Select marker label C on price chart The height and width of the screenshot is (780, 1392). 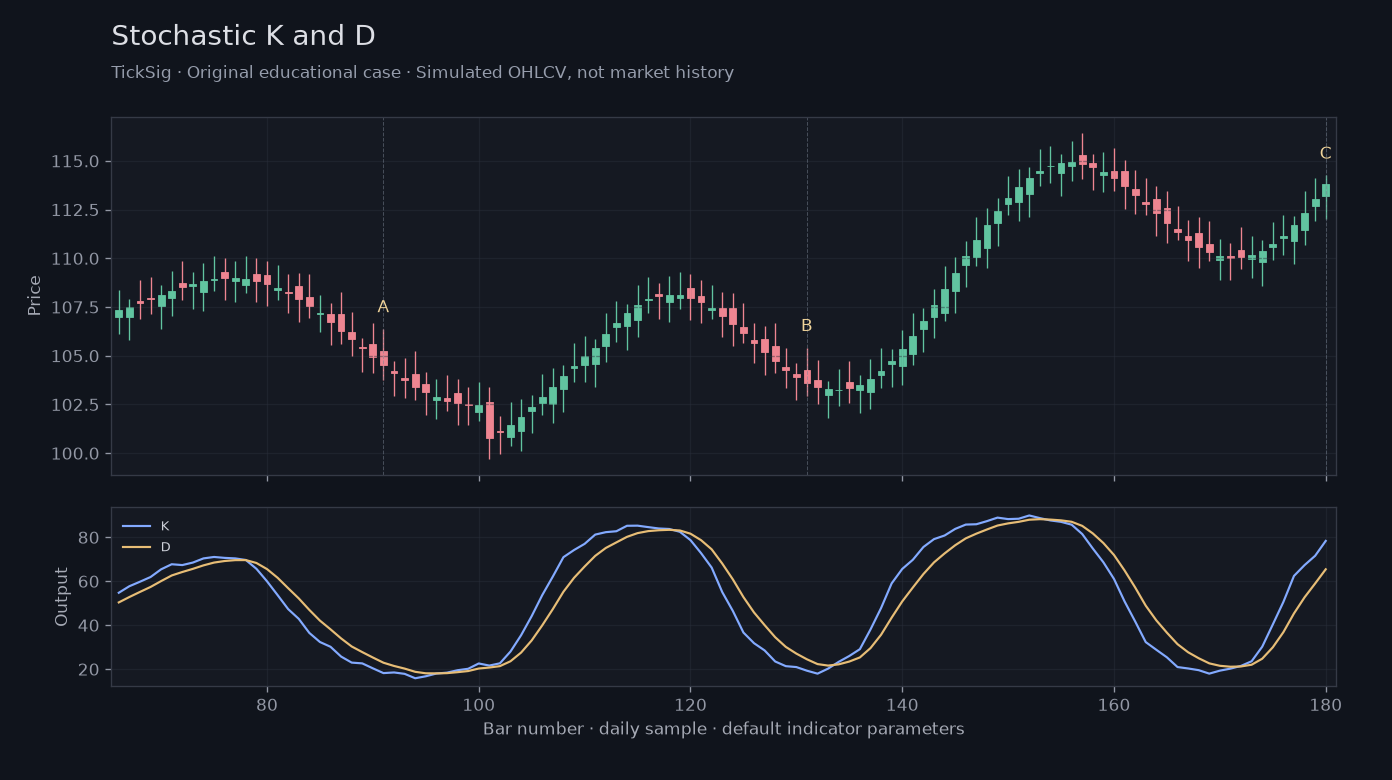pos(1325,153)
